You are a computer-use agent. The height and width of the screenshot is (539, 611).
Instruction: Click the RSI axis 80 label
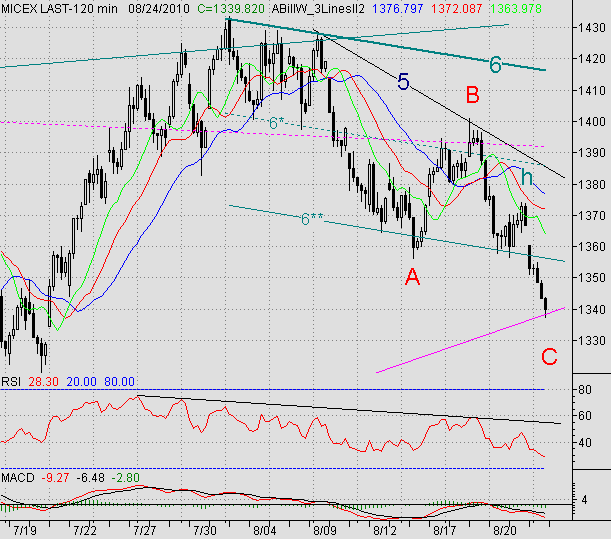pyautogui.click(x=585, y=389)
